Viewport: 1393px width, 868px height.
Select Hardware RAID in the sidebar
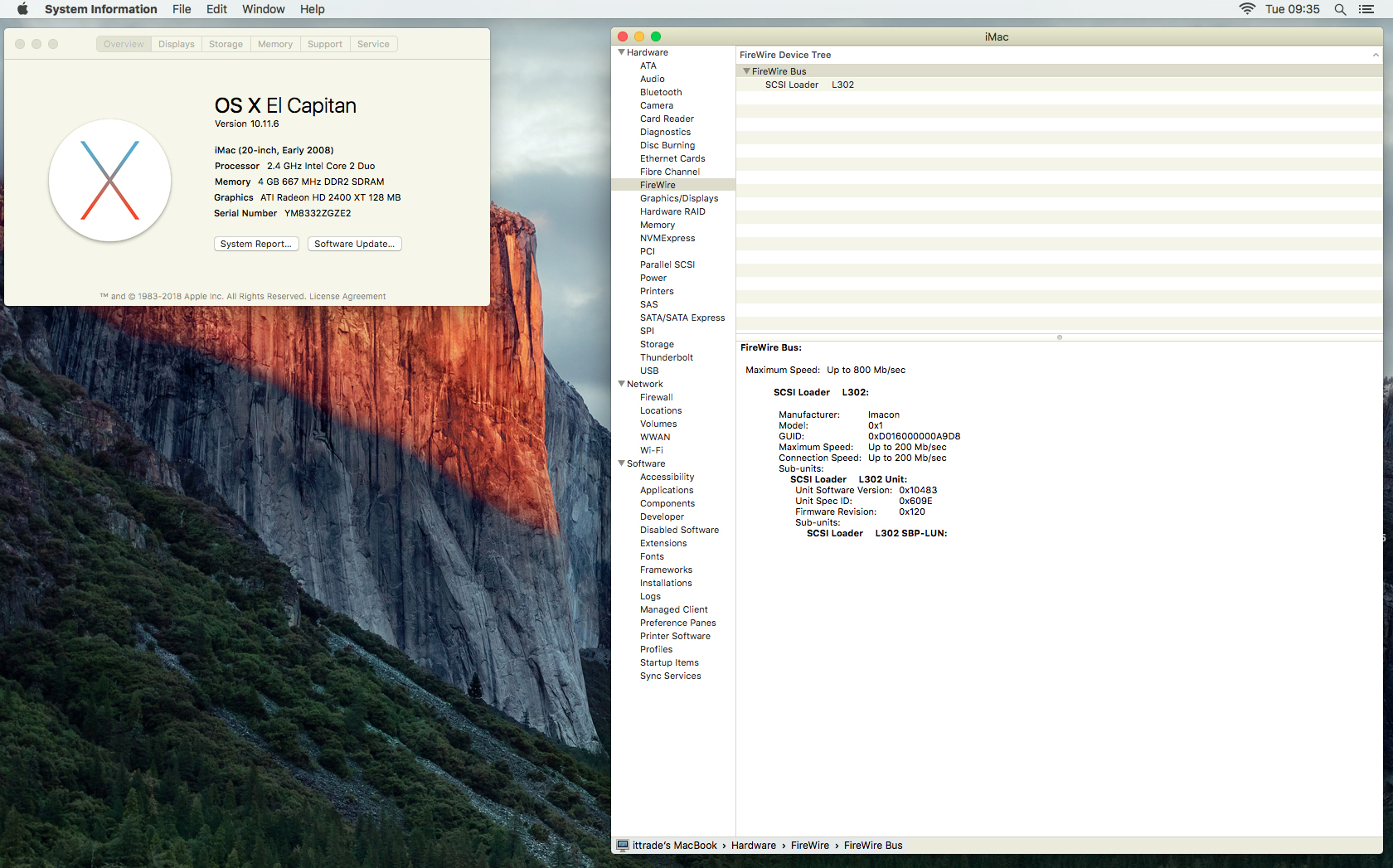(x=673, y=211)
